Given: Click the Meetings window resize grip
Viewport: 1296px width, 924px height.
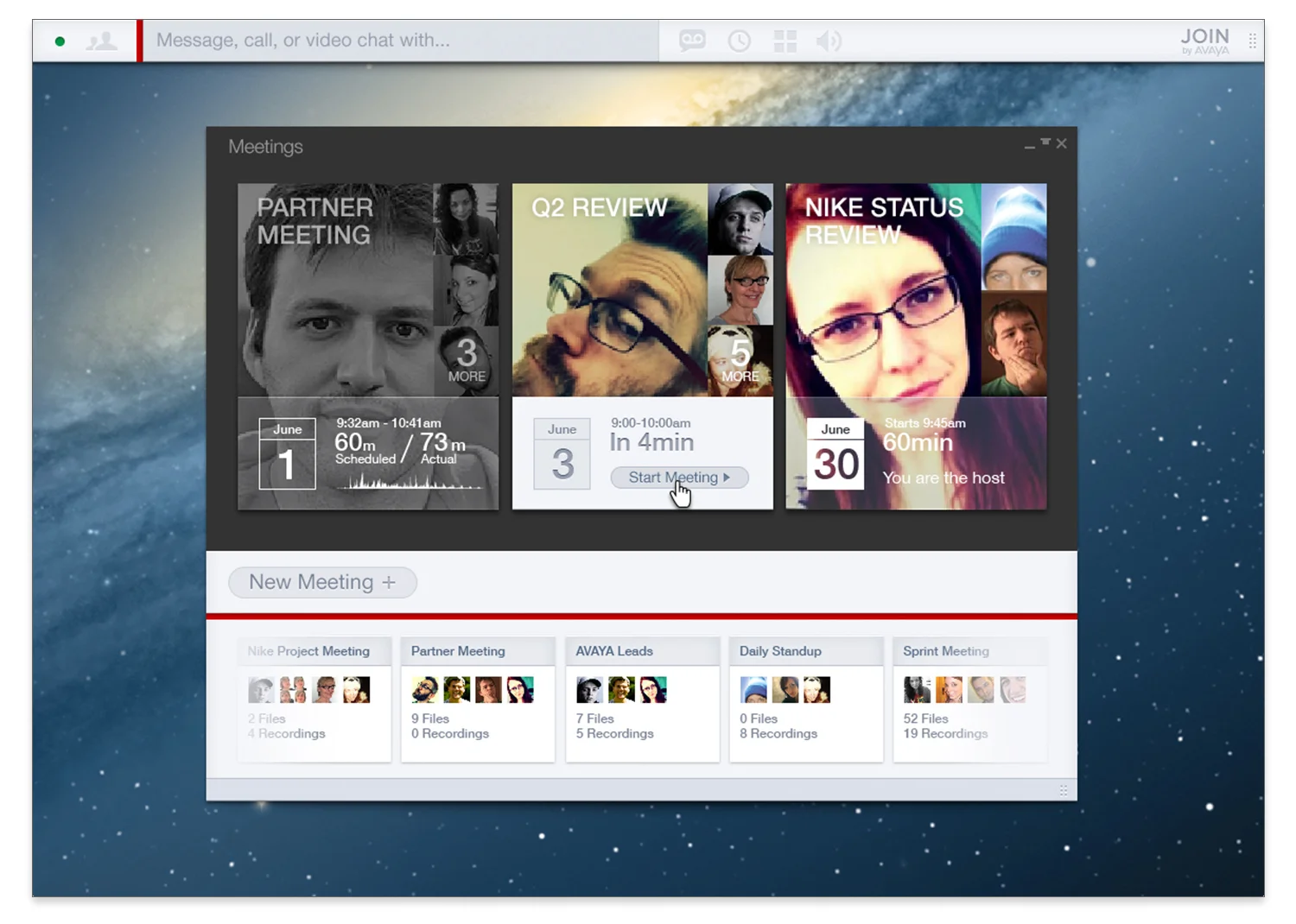Looking at the screenshot, I should click(x=1064, y=790).
